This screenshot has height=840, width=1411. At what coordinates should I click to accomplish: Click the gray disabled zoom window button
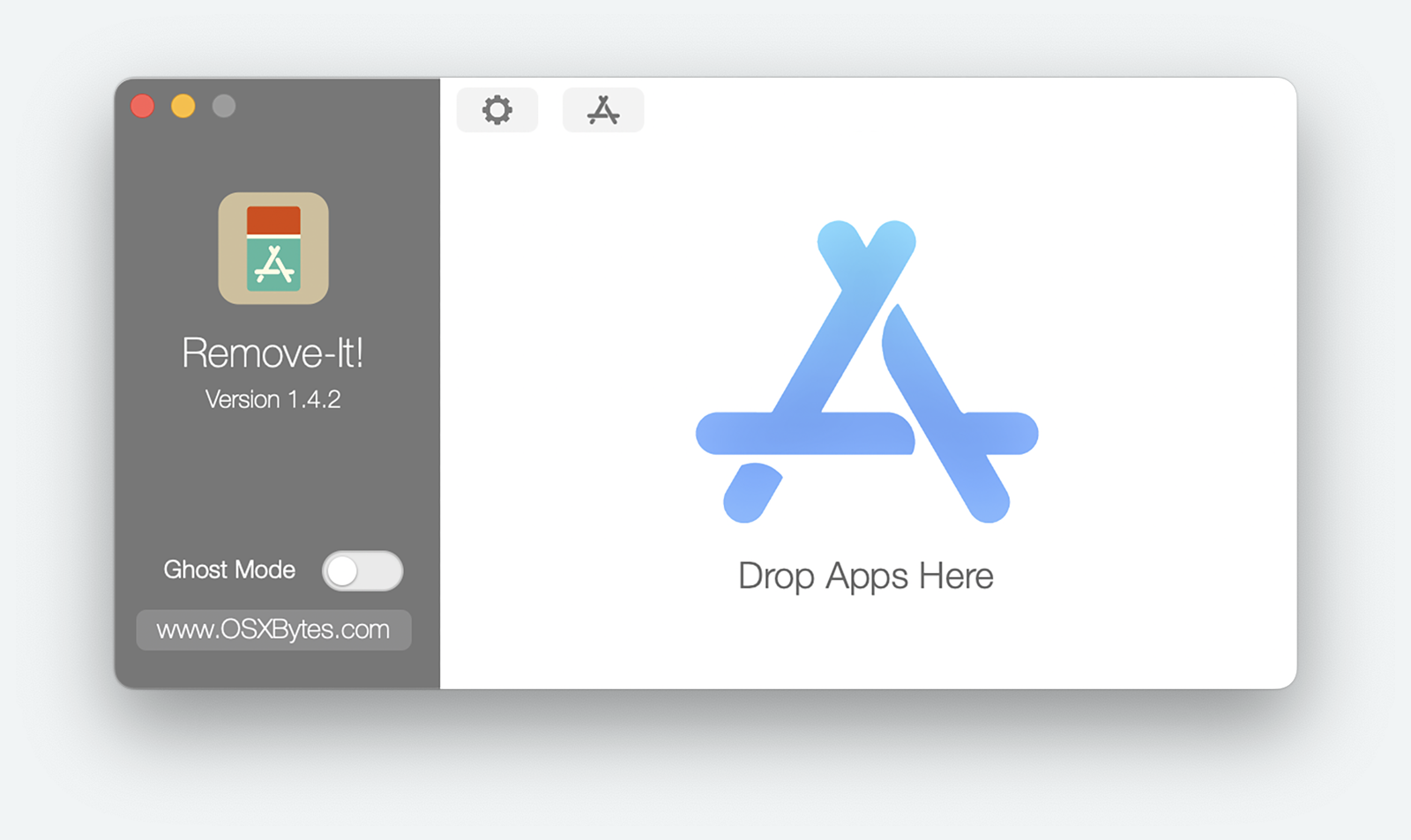pos(224,106)
